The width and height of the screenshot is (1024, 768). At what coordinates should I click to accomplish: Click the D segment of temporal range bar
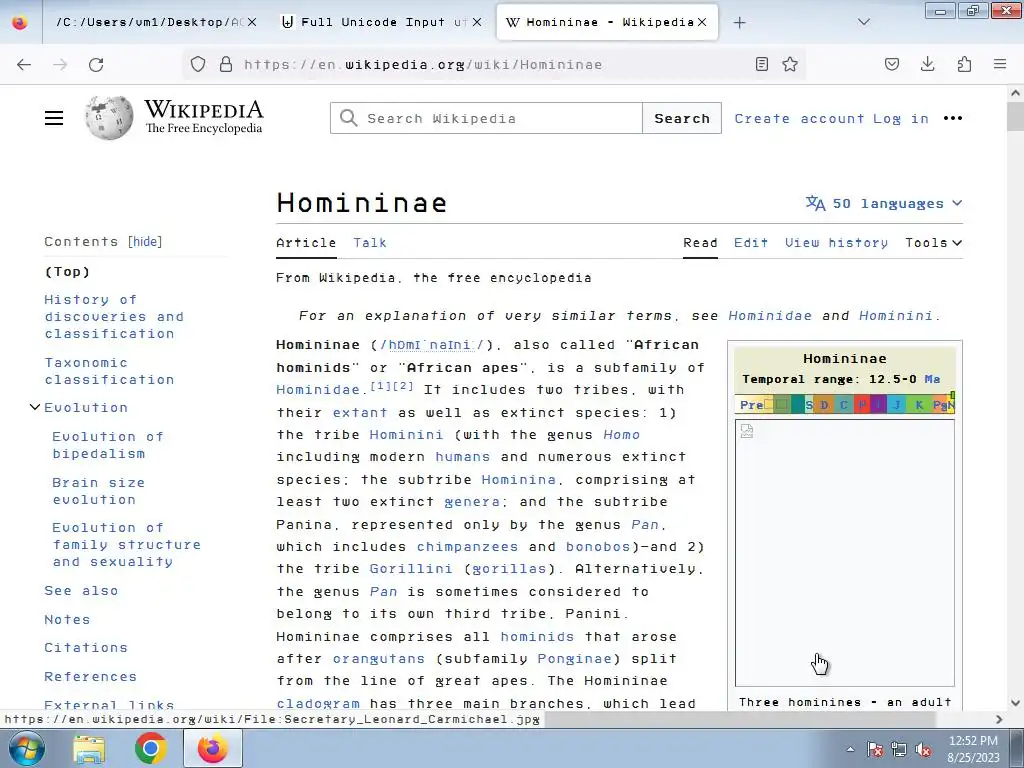[x=824, y=404]
